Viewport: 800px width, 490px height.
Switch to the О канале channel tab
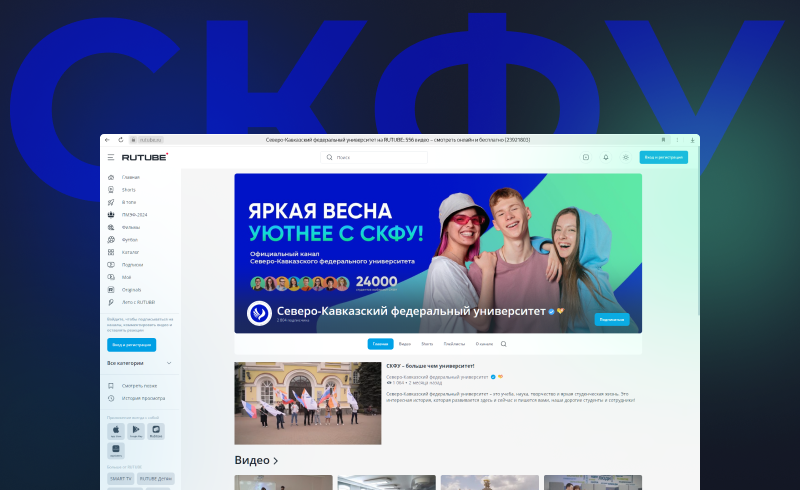tap(484, 344)
